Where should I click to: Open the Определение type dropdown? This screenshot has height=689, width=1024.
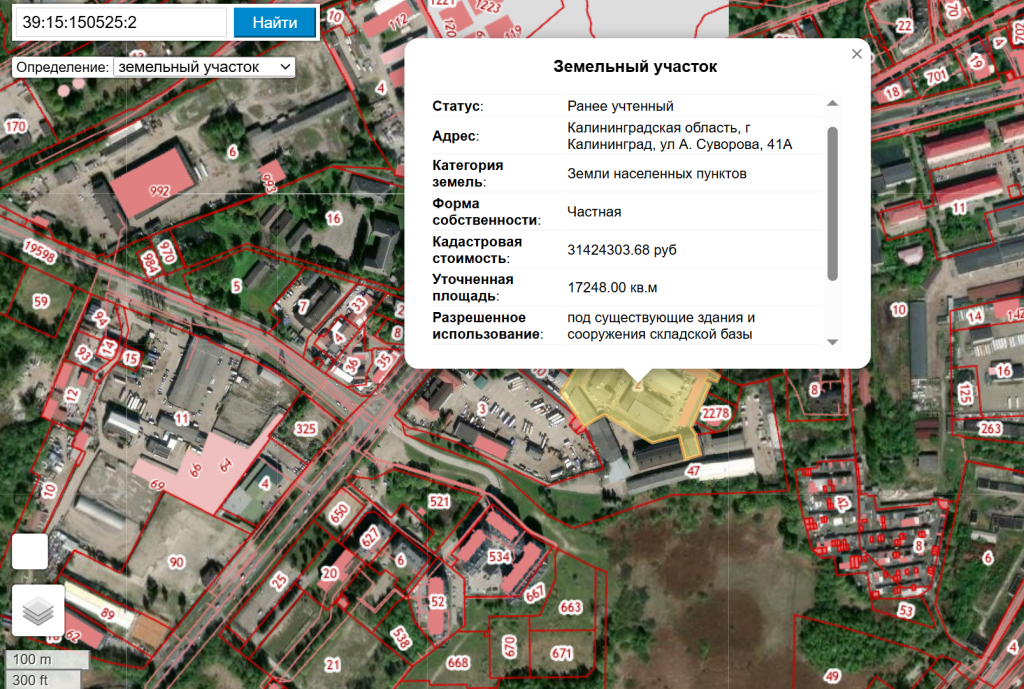point(204,67)
